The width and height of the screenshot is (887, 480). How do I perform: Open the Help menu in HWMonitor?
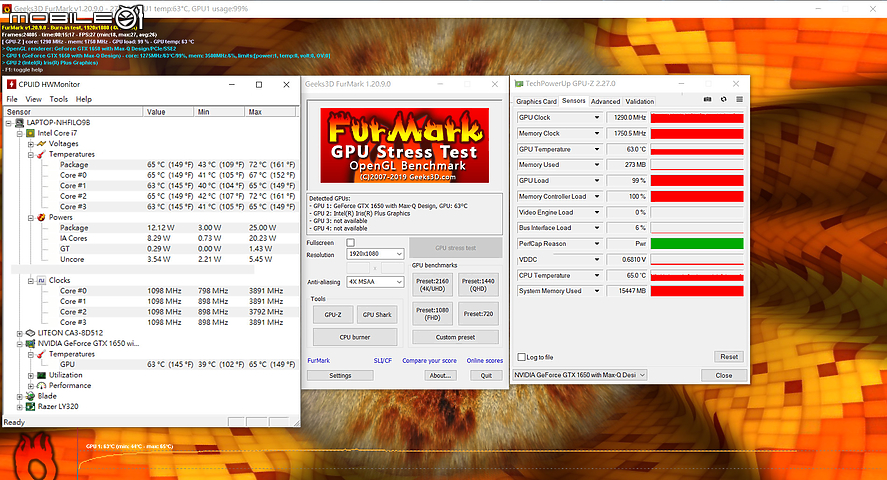click(x=84, y=99)
